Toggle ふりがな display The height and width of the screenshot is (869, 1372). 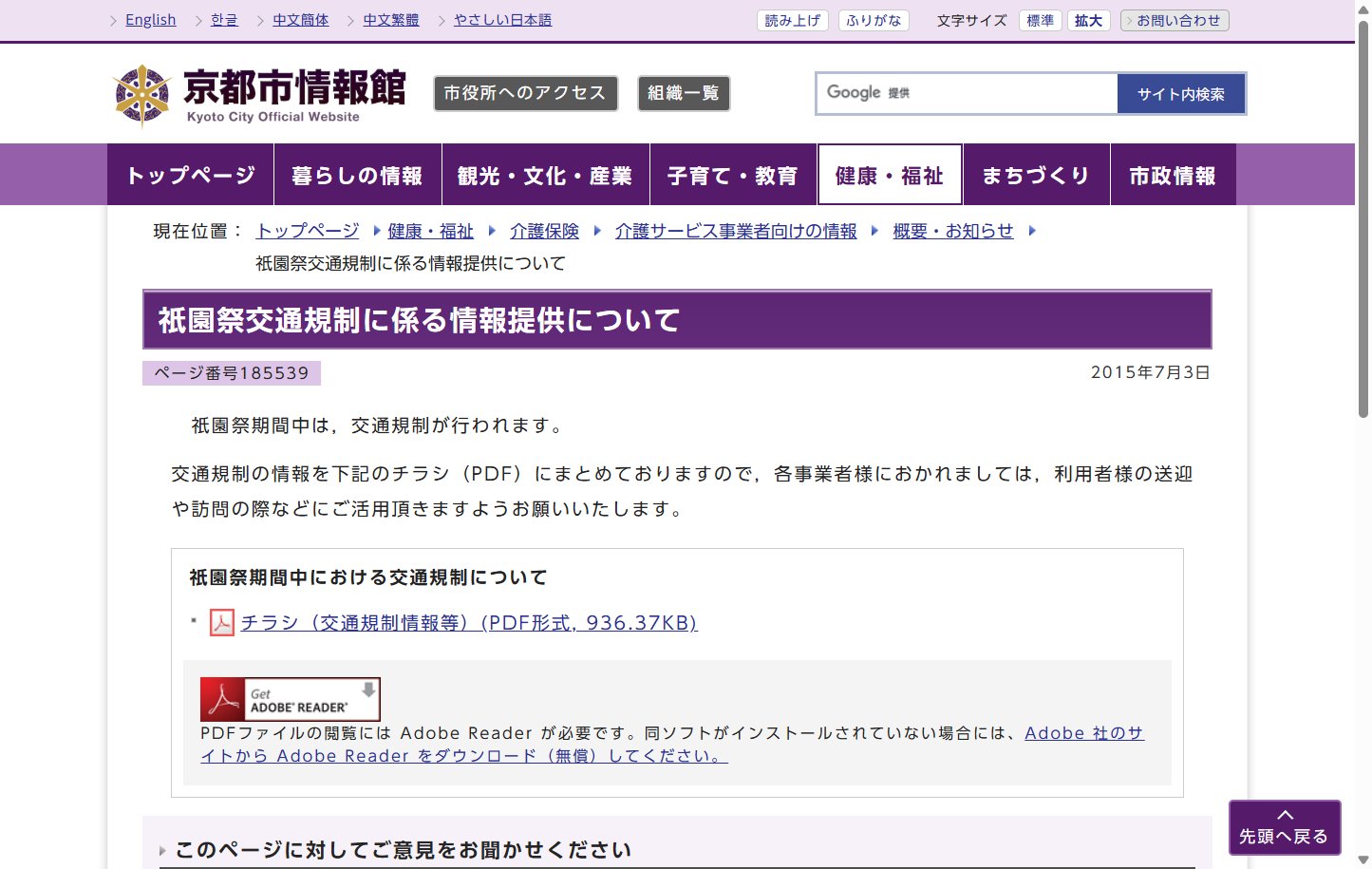(x=874, y=21)
